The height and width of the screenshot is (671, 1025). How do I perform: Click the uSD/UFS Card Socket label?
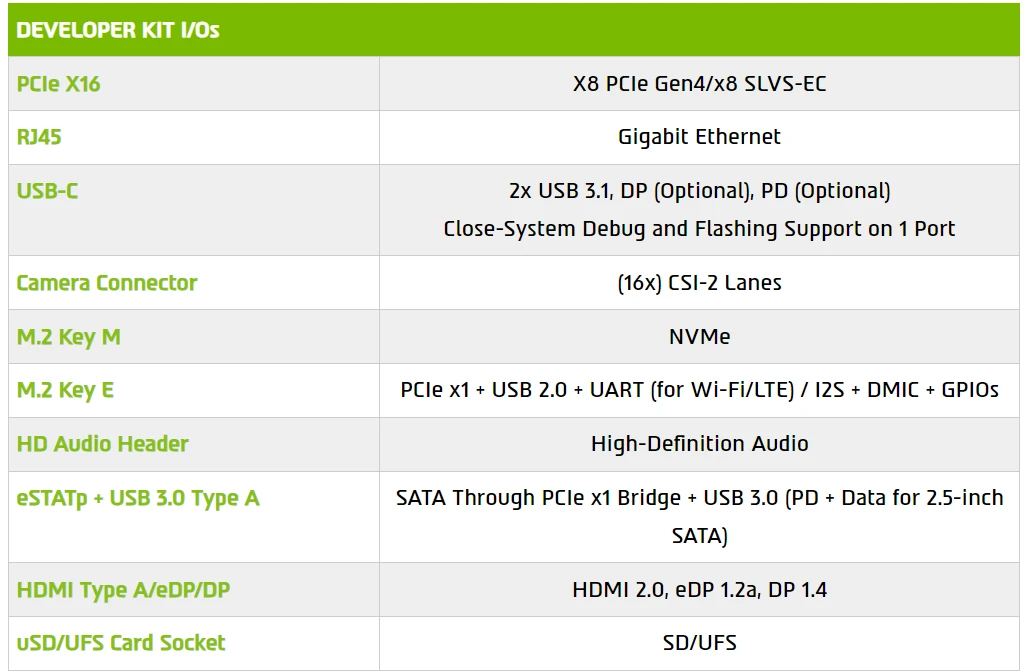click(121, 643)
